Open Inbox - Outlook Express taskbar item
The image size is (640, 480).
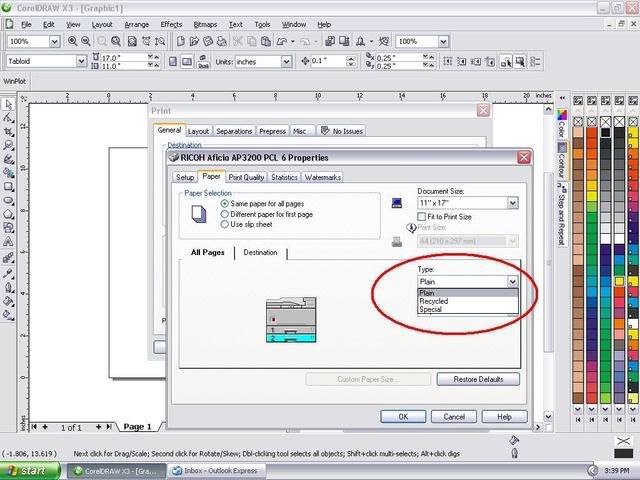[x=216, y=471]
